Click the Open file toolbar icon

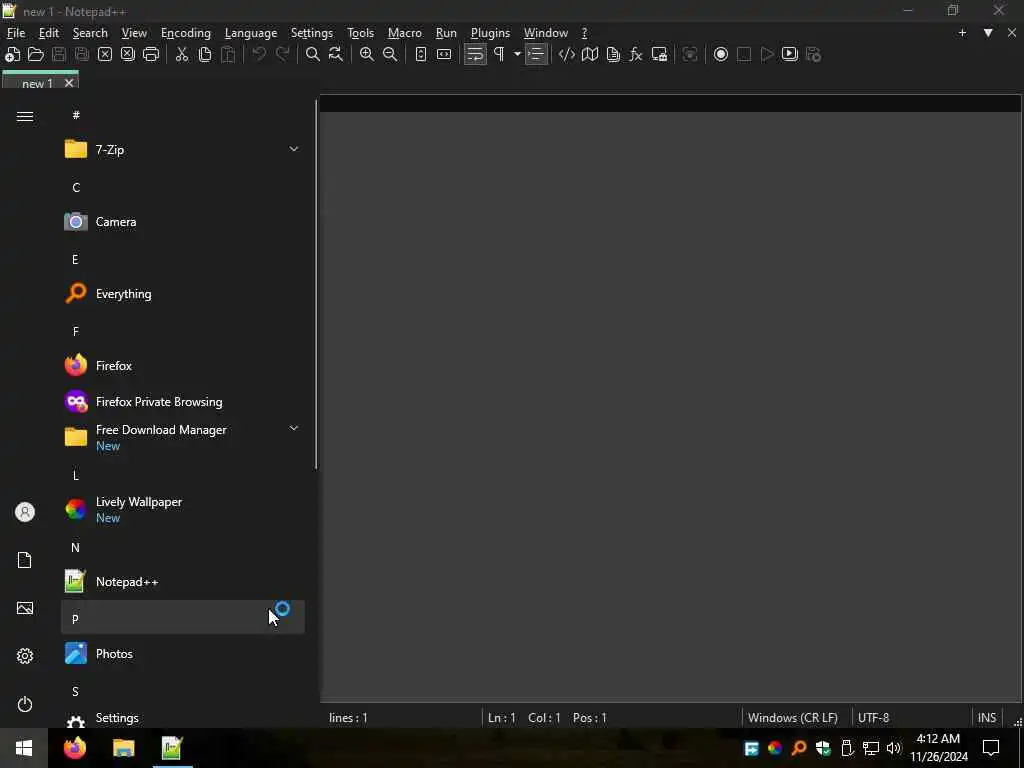click(x=35, y=55)
